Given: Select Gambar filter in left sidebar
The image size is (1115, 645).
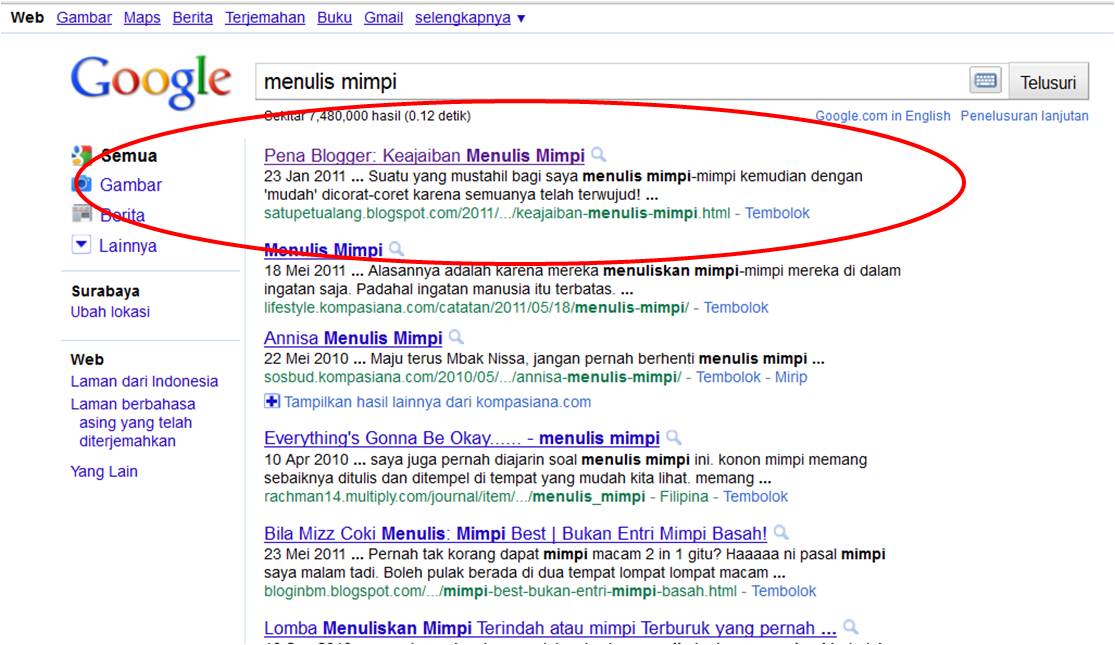Looking at the screenshot, I should click(x=131, y=185).
